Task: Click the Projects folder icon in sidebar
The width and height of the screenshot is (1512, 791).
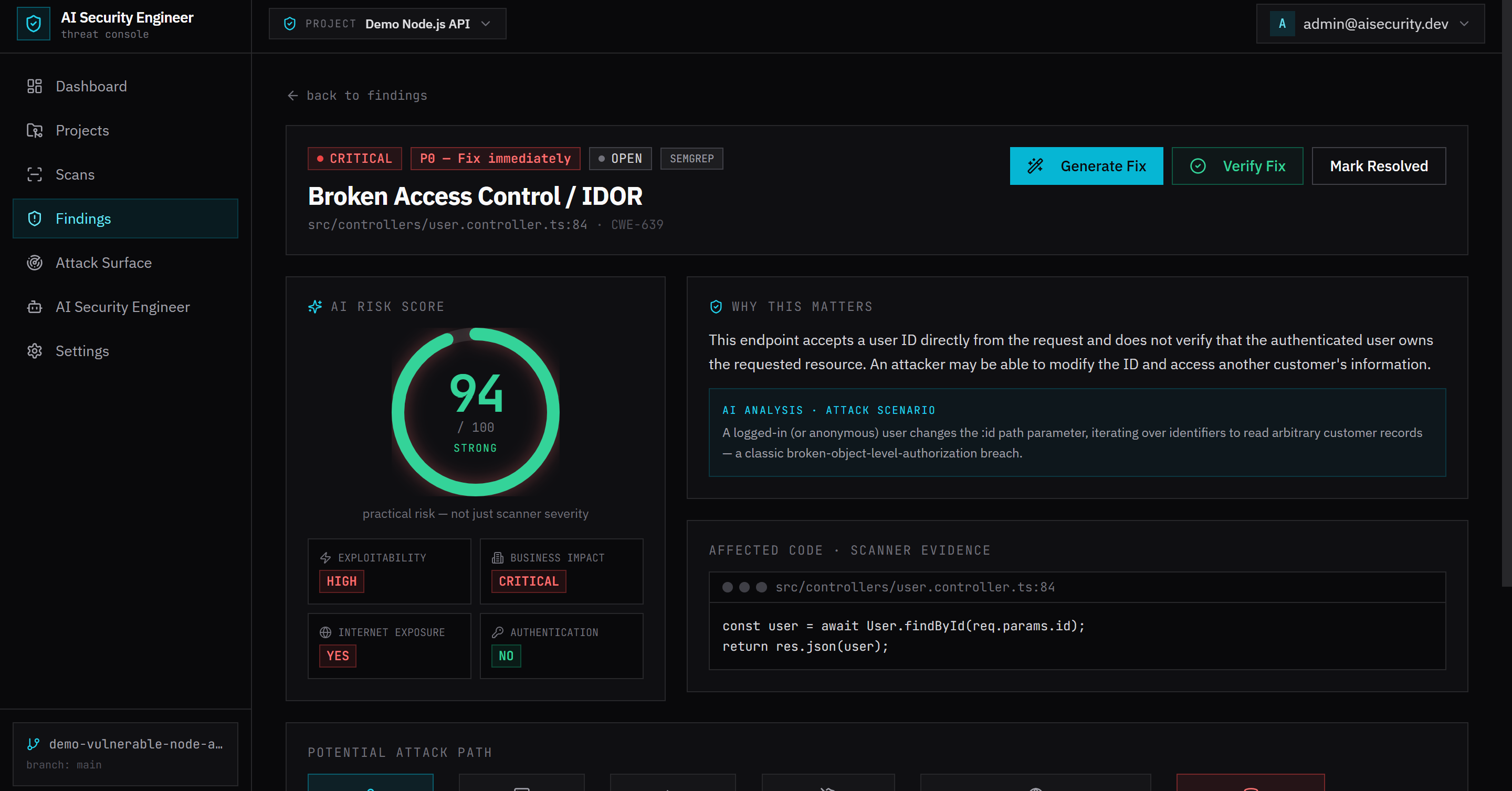Action: (35, 130)
